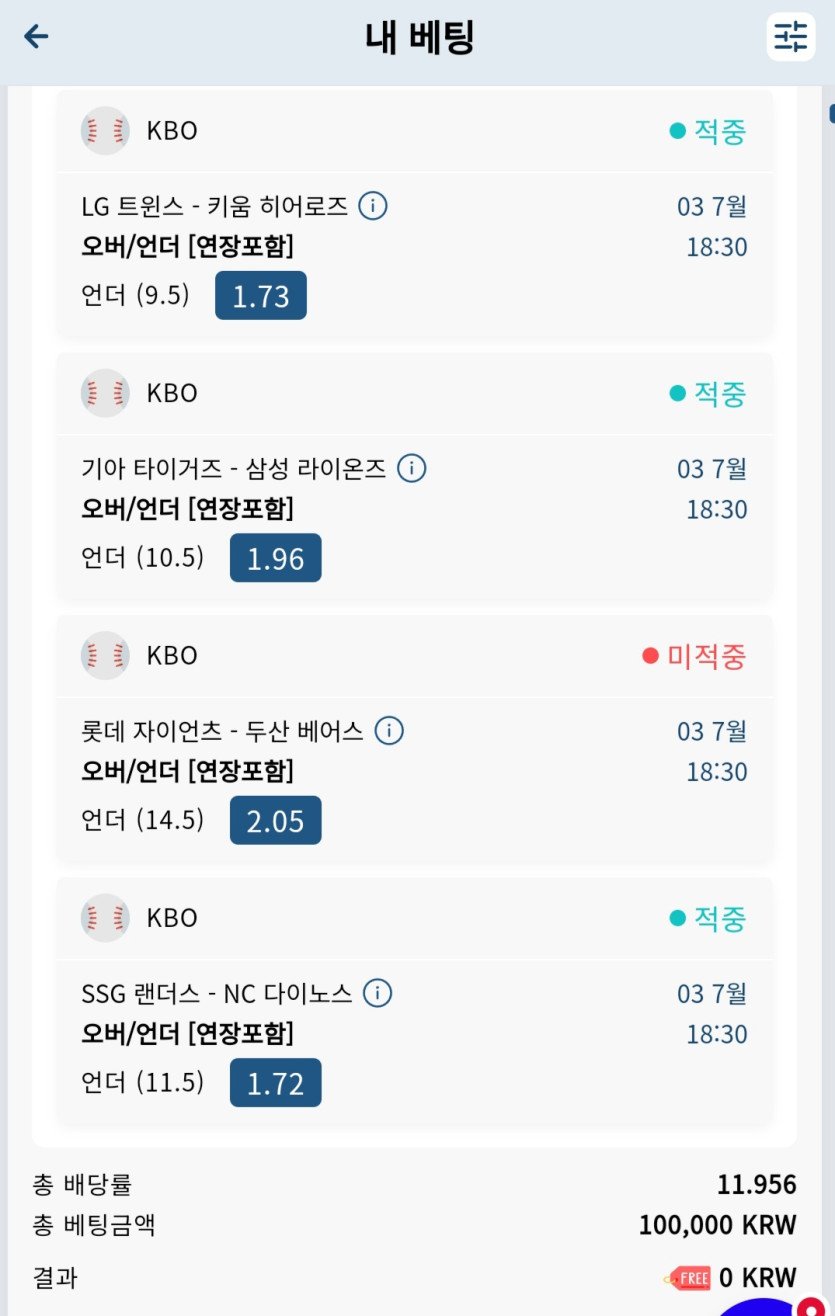Open the filter settings icon
Viewport: 835px width, 1316px height.
790,37
